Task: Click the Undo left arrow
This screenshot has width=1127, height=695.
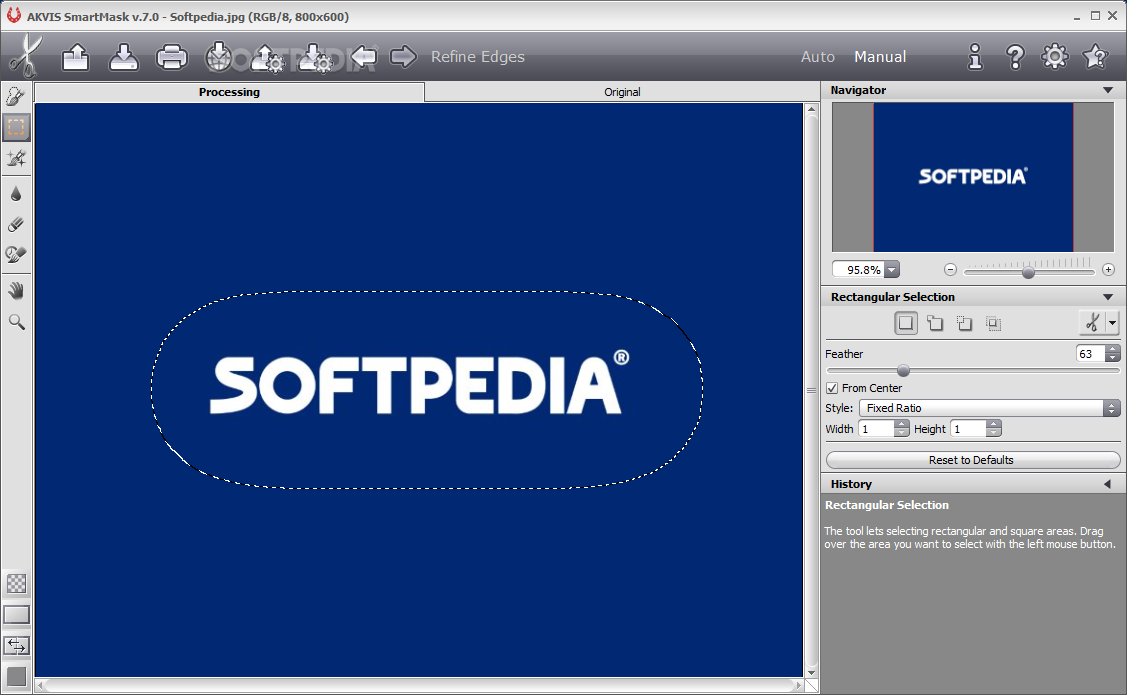Action: point(363,57)
